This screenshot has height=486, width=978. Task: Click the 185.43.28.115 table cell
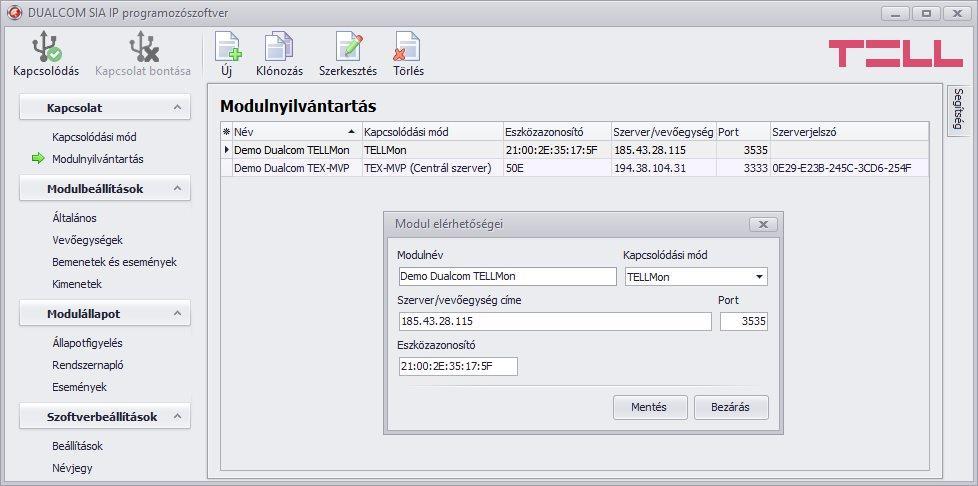click(664, 150)
